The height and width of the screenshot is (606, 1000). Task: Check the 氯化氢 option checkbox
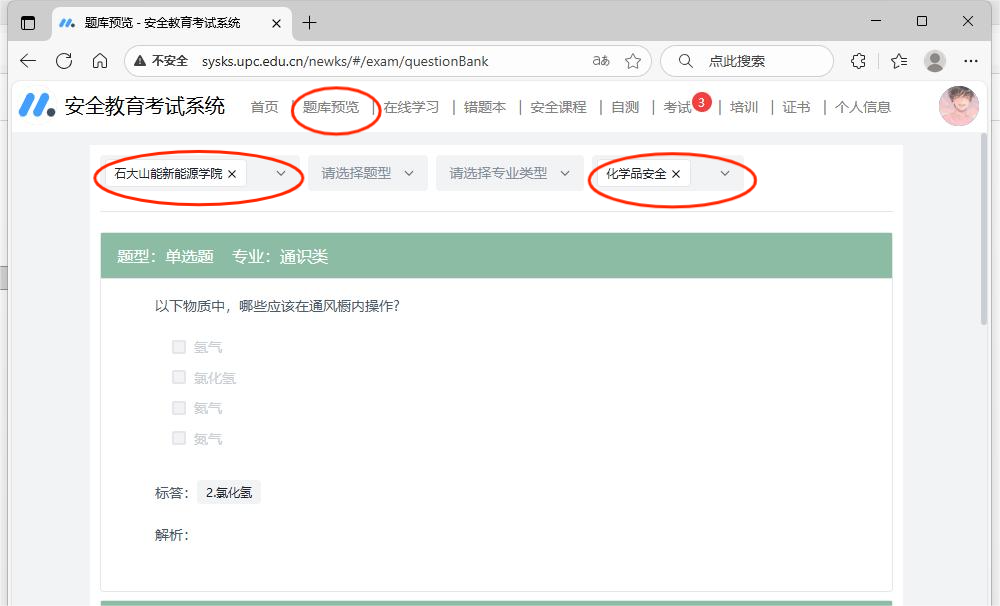pyautogui.click(x=179, y=378)
